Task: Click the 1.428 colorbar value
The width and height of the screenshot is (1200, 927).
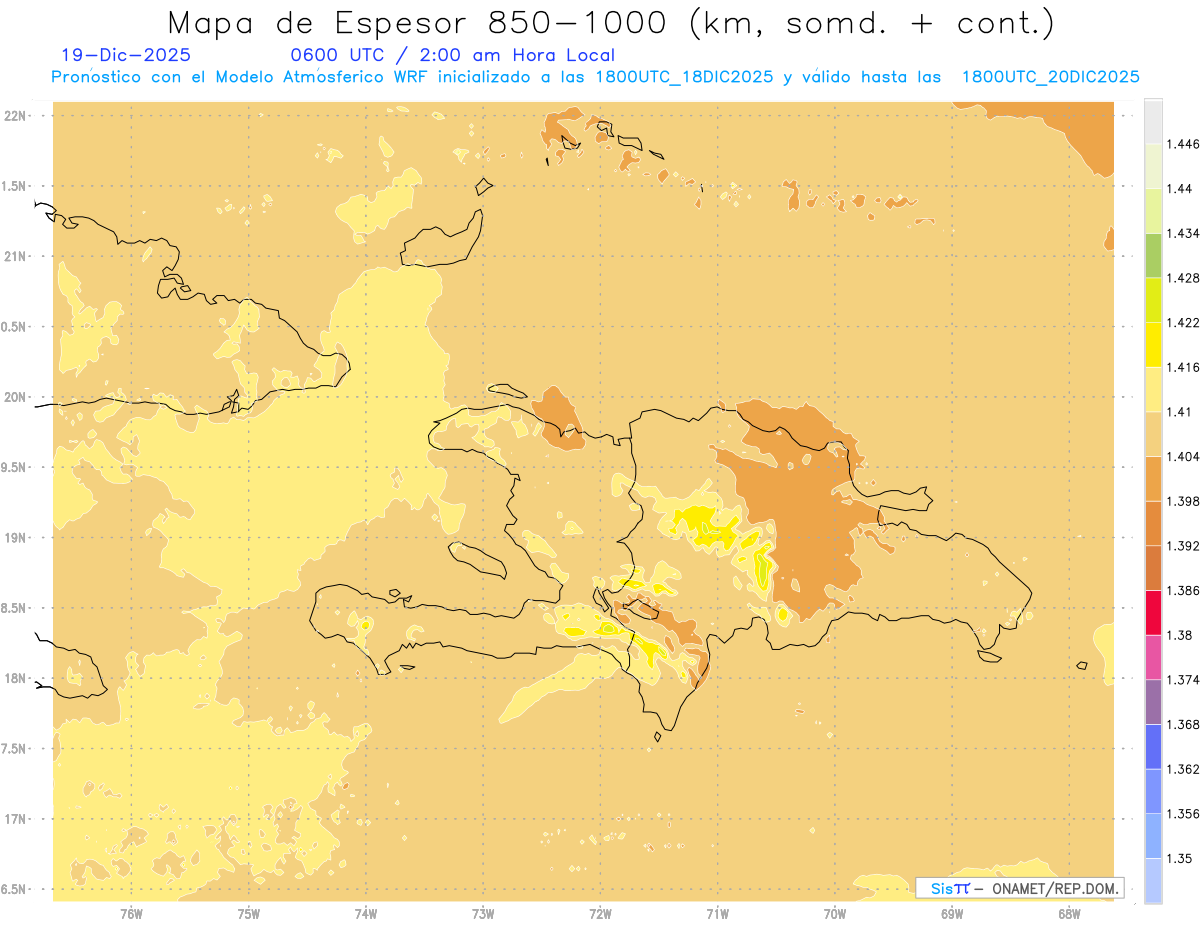Action: (x=1183, y=278)
